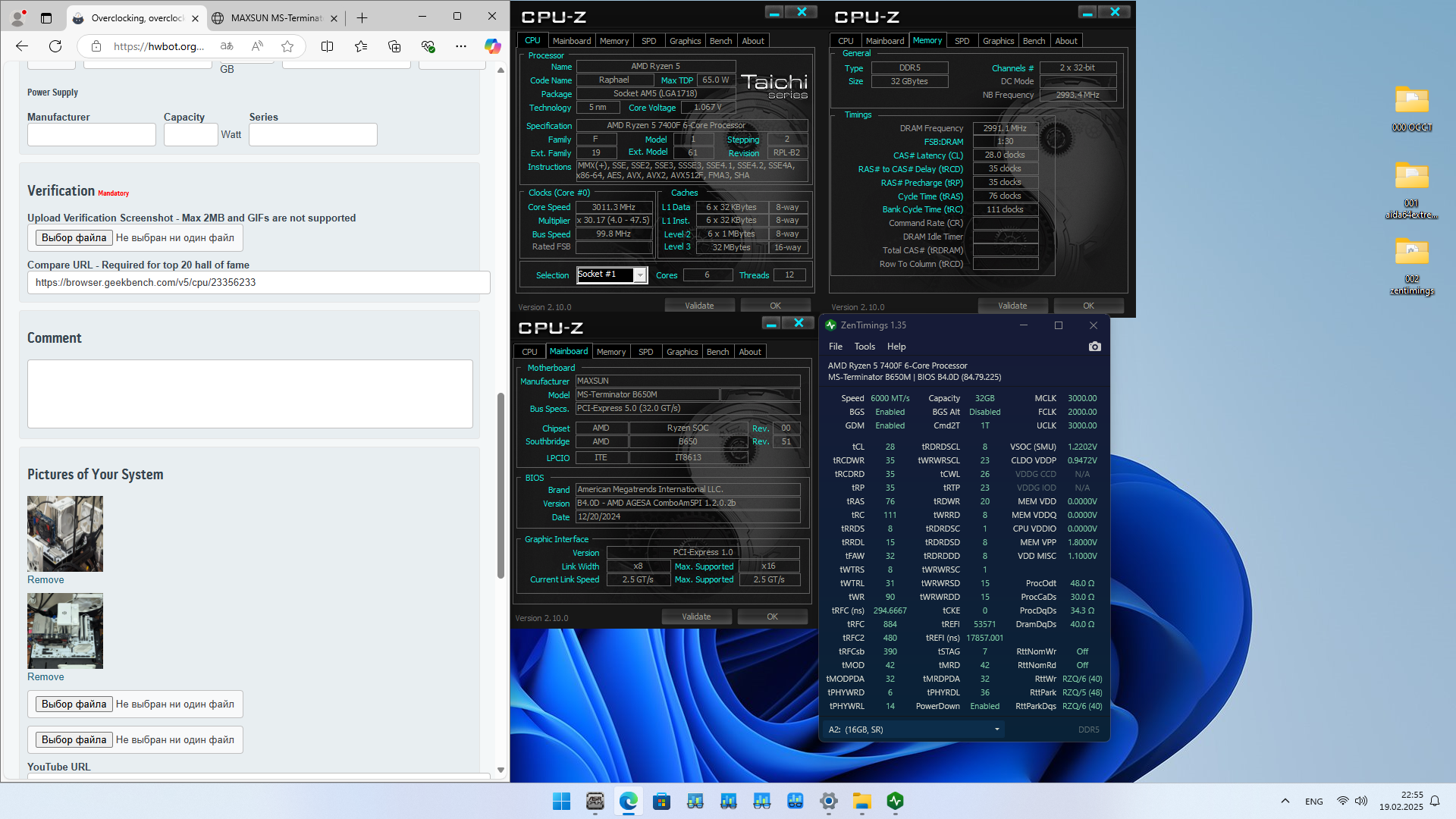Open File Explorer from taskbar
1456x819 pixels.
[862, 801]
